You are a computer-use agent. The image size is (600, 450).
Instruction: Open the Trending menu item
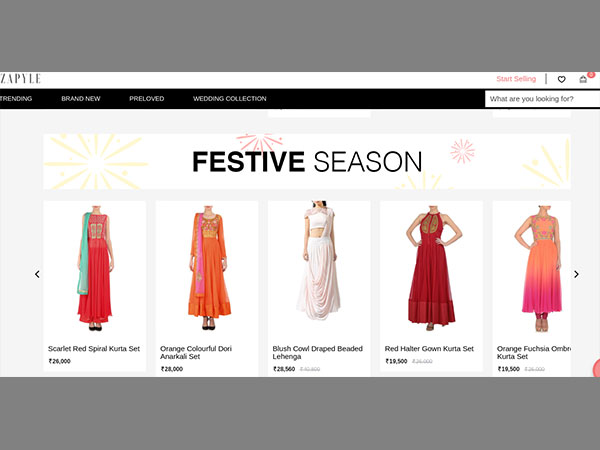pos(16,99)
